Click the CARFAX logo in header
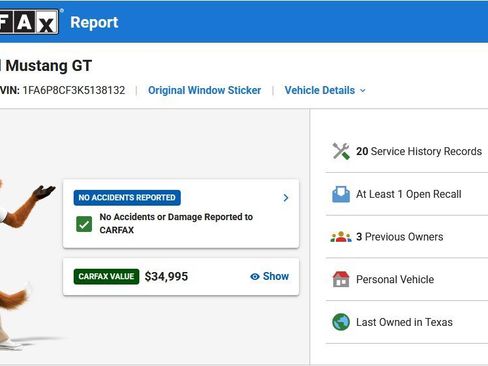The height and width of the screenshot is (366, 488). click(29, 22)
